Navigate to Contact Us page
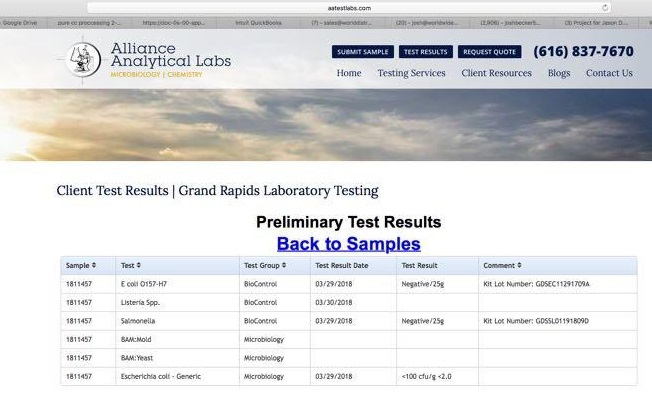This screenshot has height=419, width=652. tap(609, 73)
